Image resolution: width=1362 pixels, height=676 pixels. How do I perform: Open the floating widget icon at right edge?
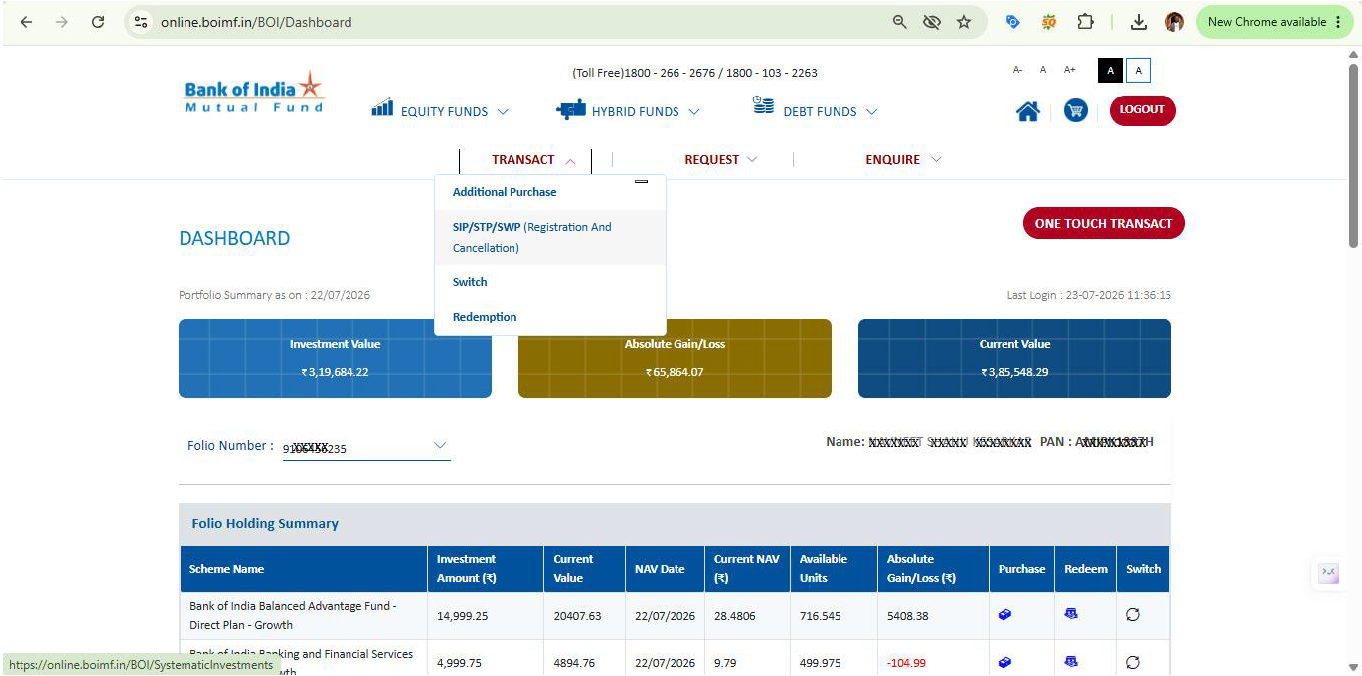[1328, 573]
